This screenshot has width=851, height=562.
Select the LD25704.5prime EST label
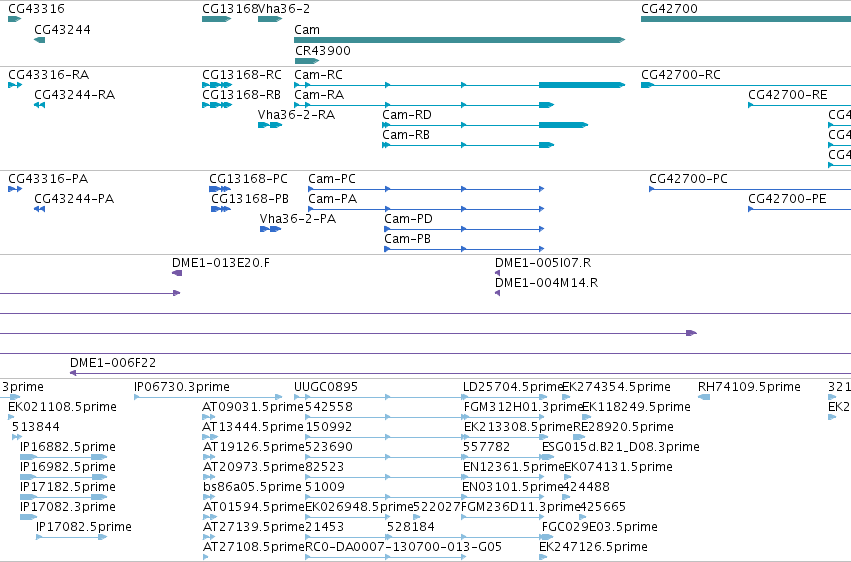pyautogui.click(x=513, y=387)
